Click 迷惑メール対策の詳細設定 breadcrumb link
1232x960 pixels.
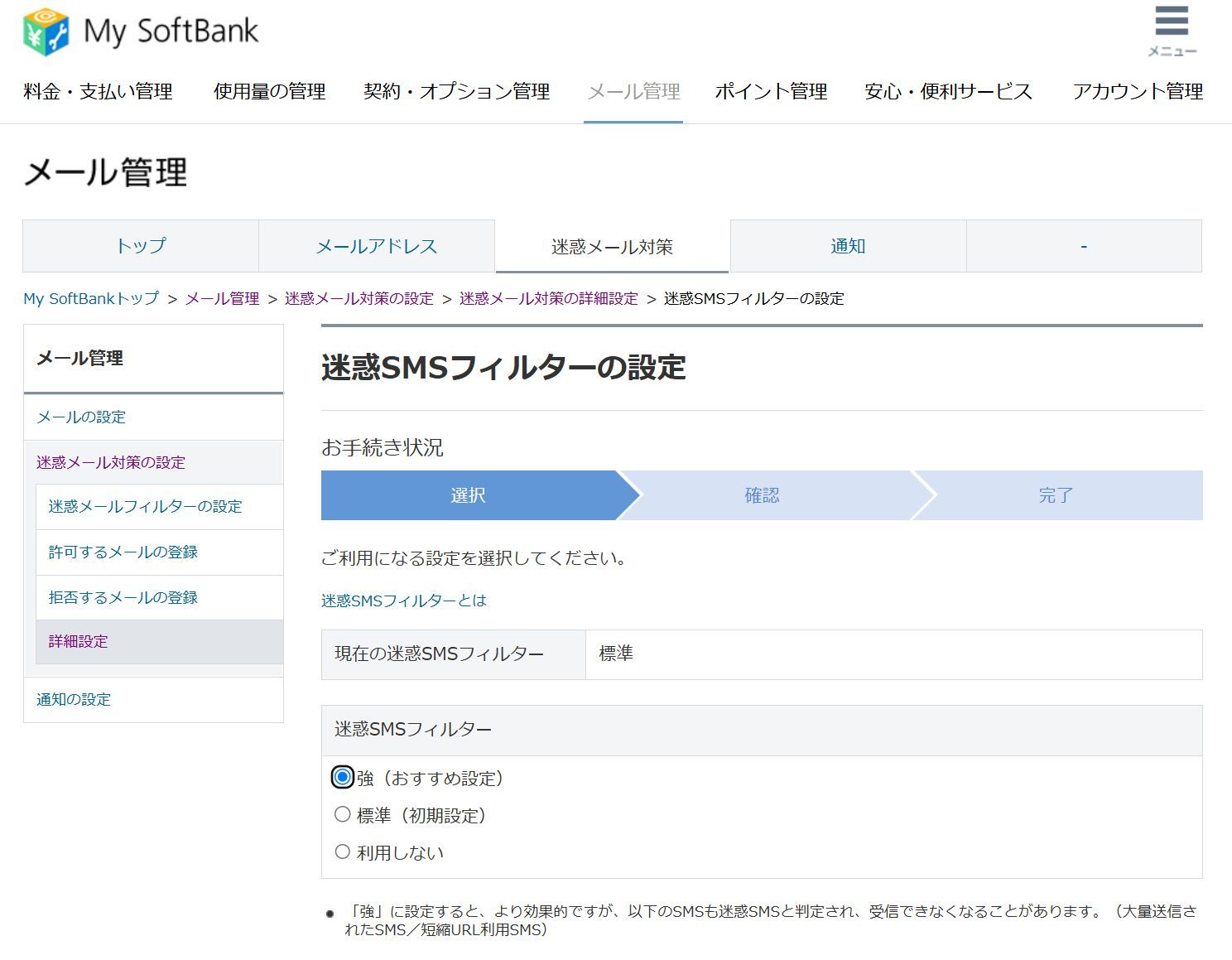tap(548, 298)
